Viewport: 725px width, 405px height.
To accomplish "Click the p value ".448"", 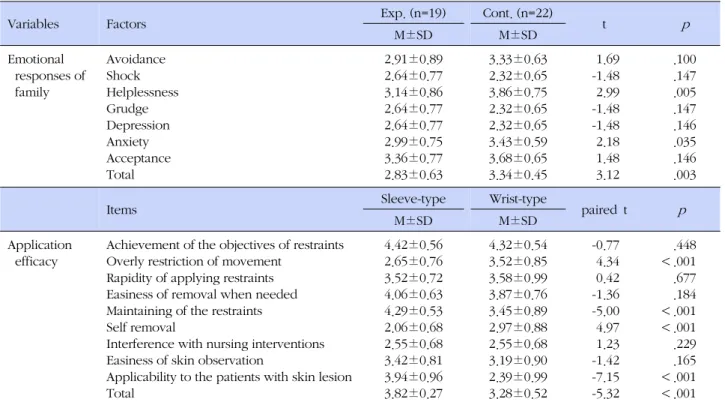I will click(685, 245).
